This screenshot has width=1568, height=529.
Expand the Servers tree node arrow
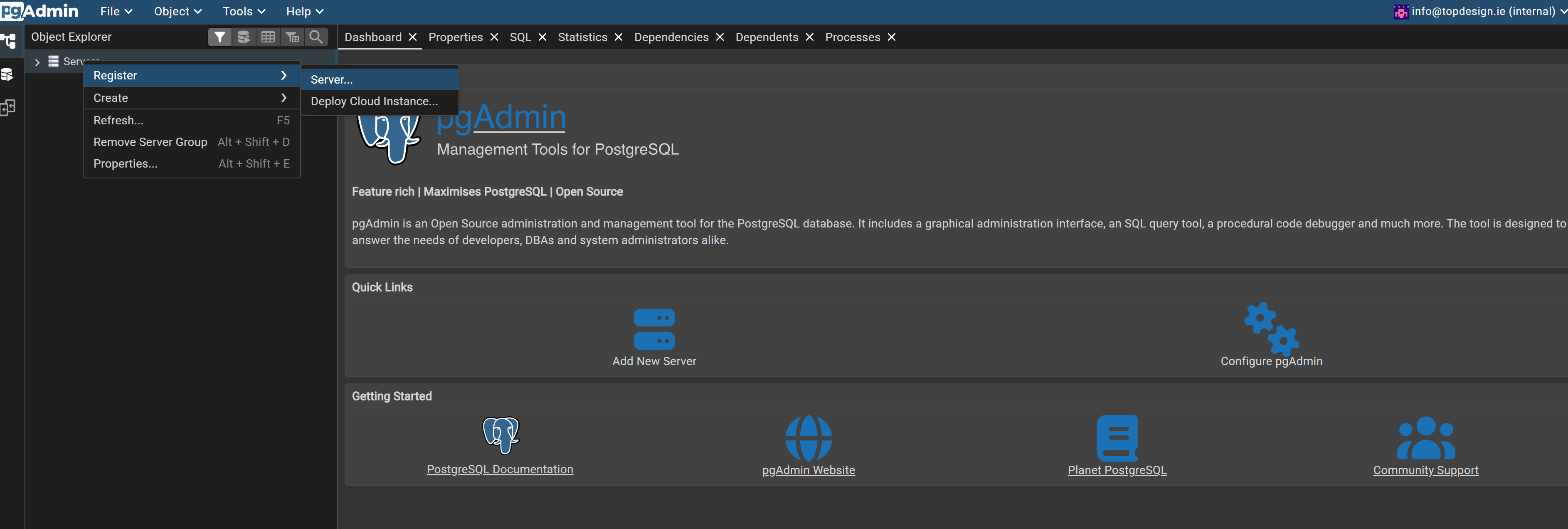point(37,62)
